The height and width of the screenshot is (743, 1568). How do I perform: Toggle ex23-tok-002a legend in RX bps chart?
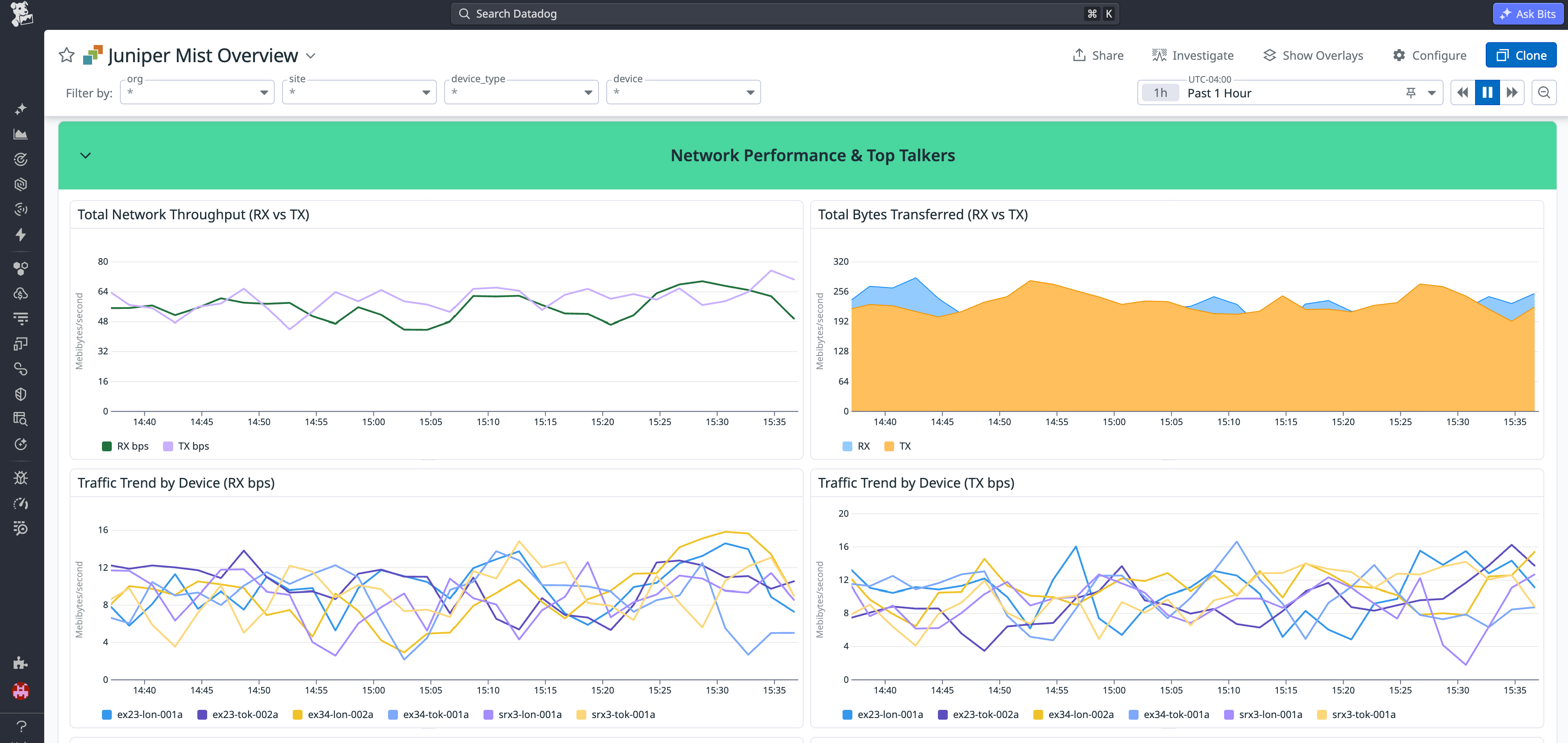(x=237, y=714)
